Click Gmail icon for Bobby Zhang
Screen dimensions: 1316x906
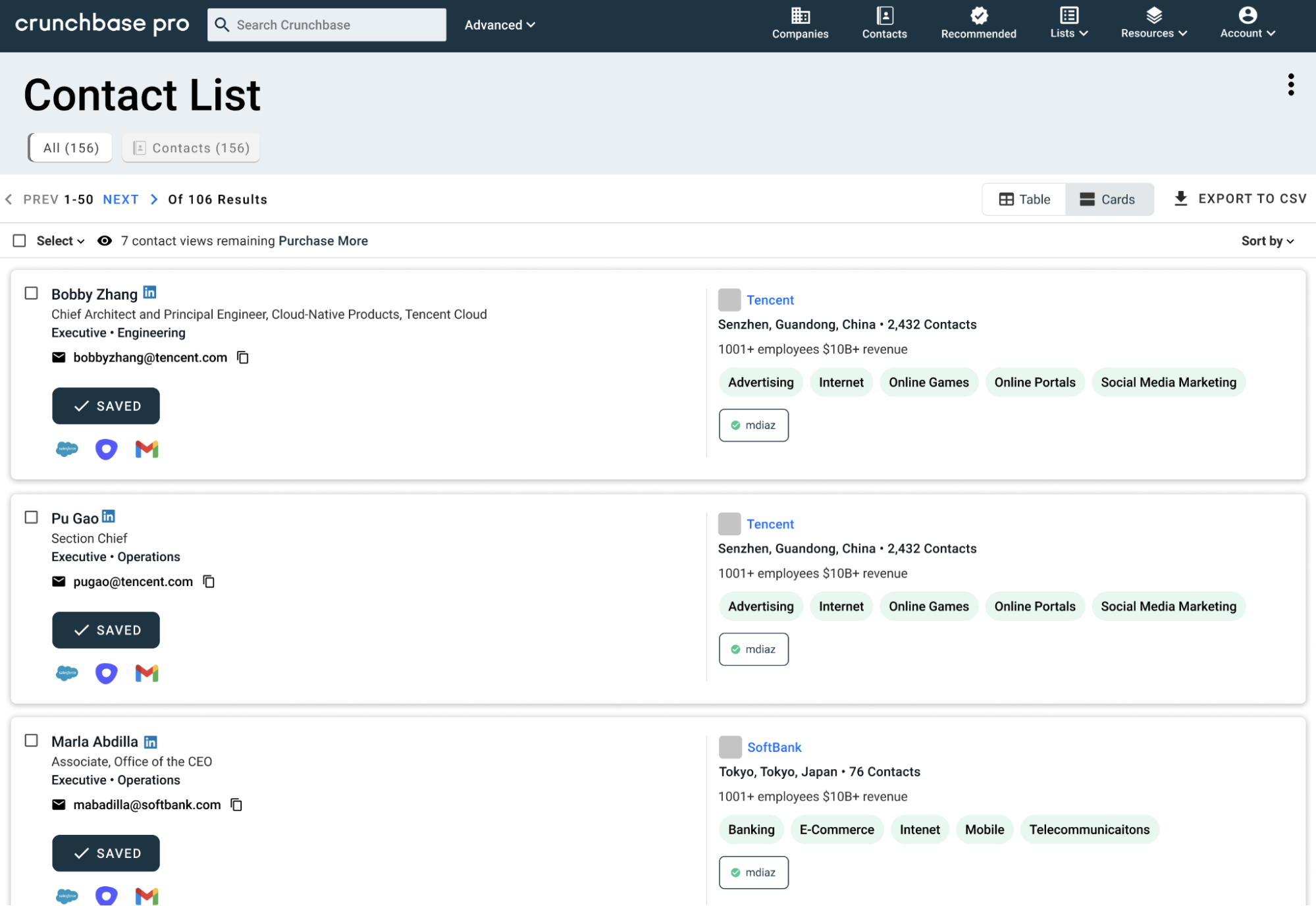[147, 449]
